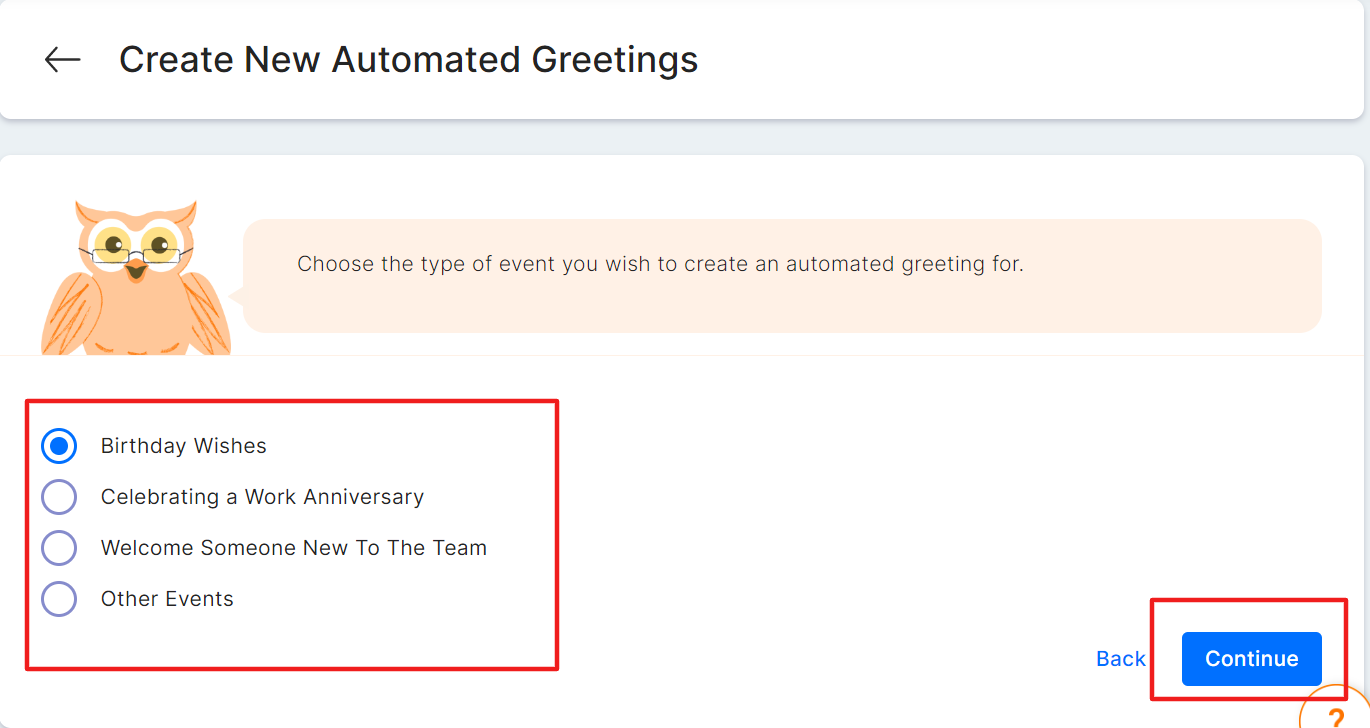Click the owl mascot's eyeglasses
Screen dimensions: 1370x728
tap(136, 253)
